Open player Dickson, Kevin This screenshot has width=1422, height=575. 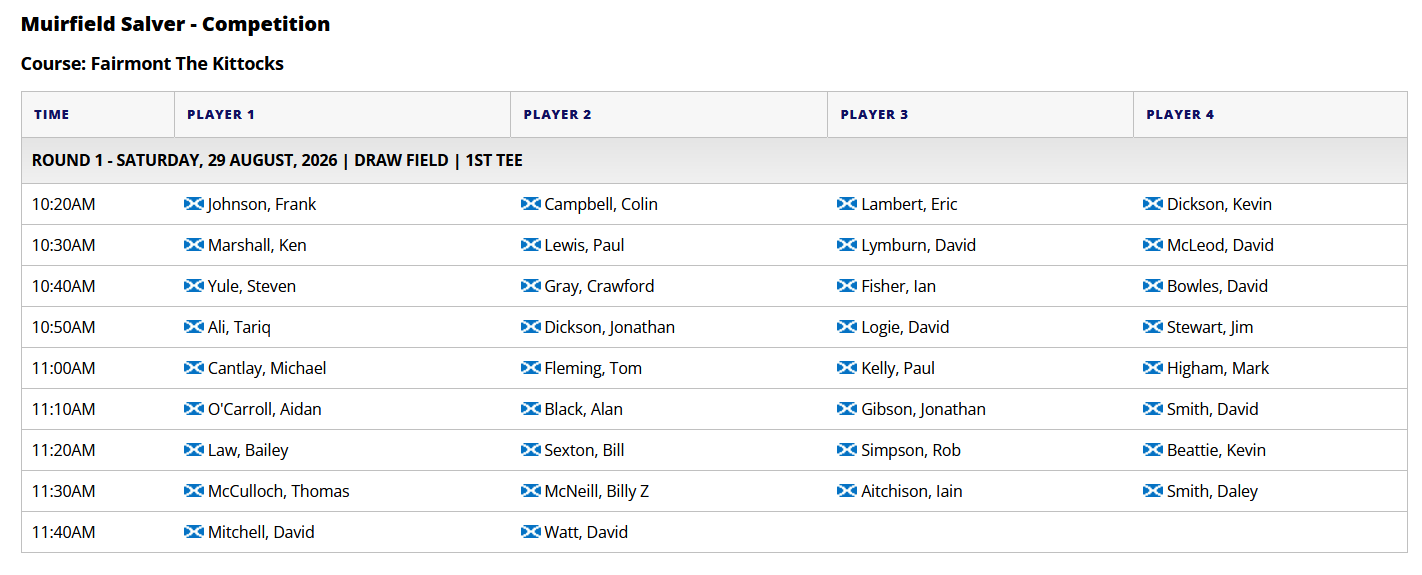tap(1219, 204)
